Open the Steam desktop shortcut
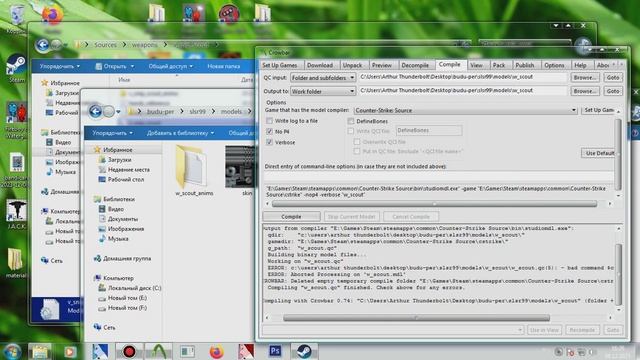Image resolution: width=640 pixels, height=360 pixels. 16,68
